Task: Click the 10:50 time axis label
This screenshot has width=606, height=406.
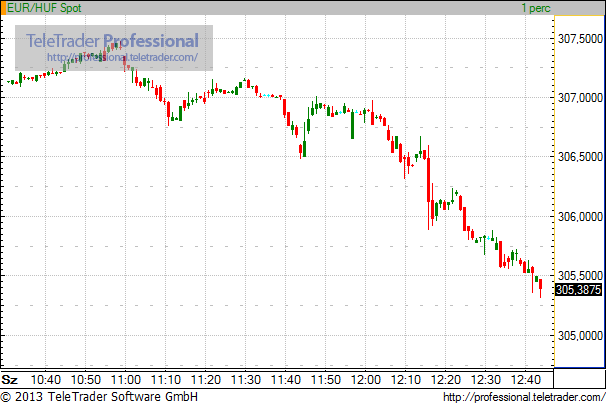Action: [86, 380]
